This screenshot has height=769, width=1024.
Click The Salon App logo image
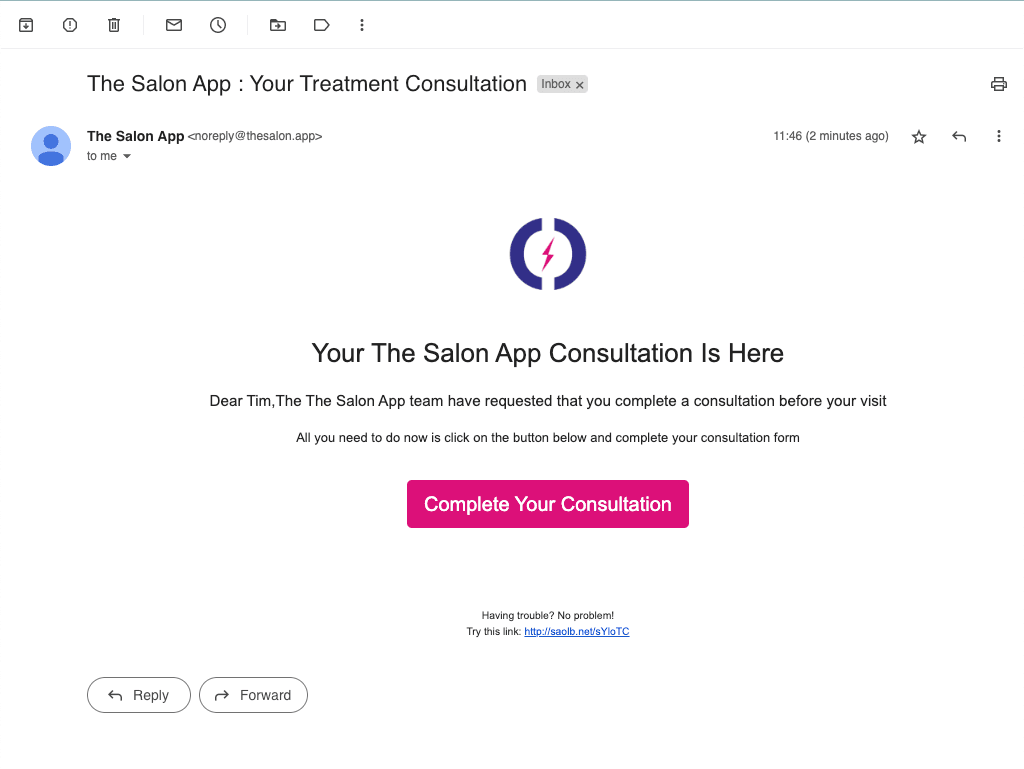point(548,254)
